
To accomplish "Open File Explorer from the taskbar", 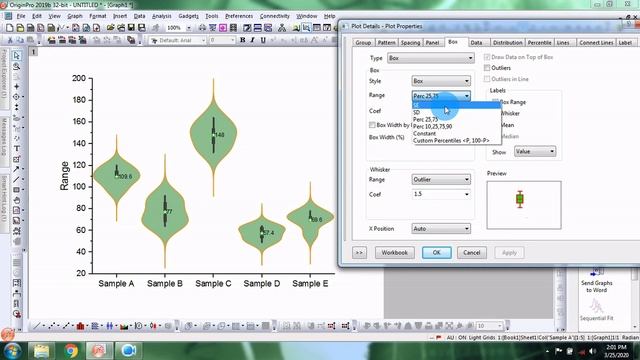I will (x=41, y=351).
